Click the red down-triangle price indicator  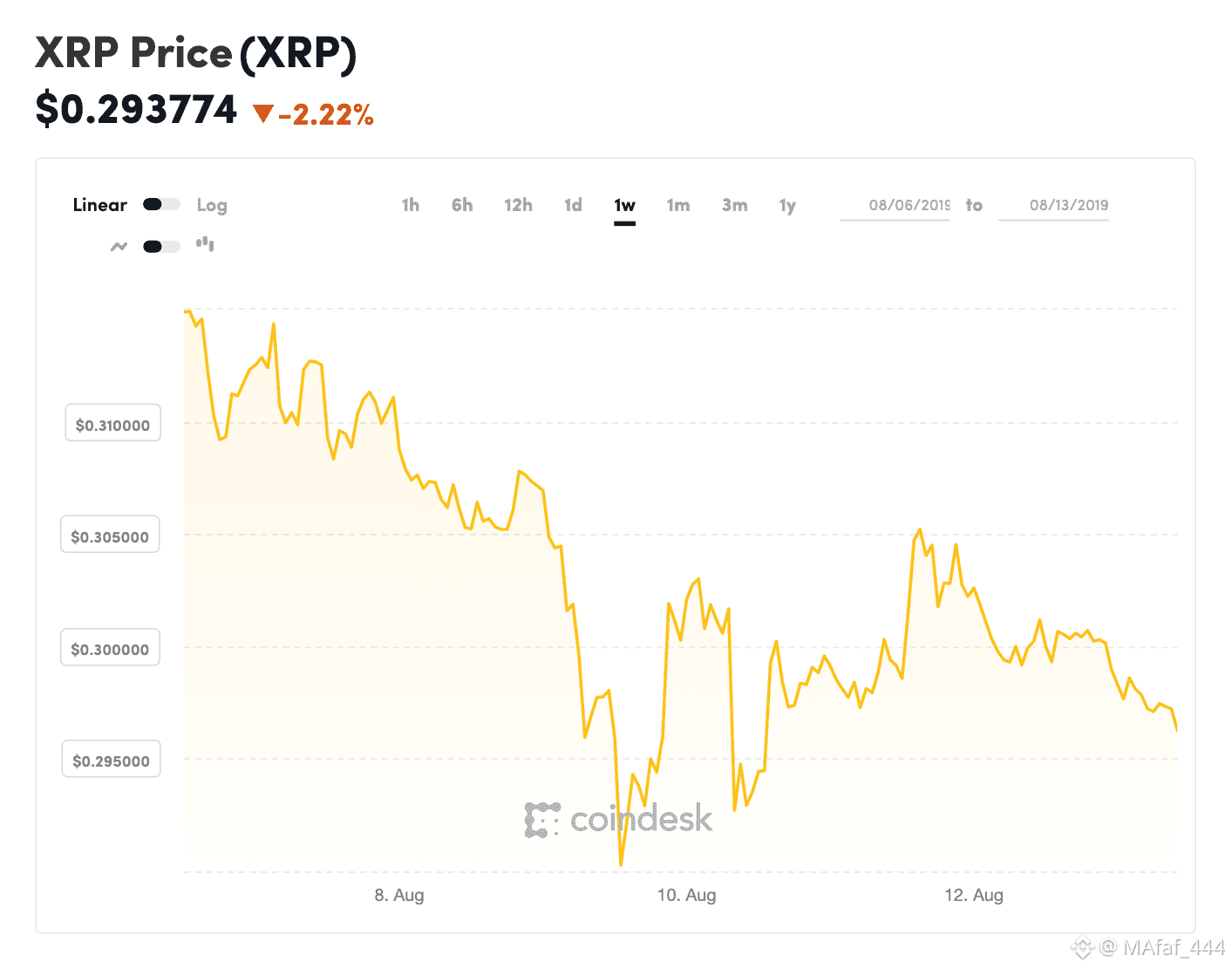point(262,113)
